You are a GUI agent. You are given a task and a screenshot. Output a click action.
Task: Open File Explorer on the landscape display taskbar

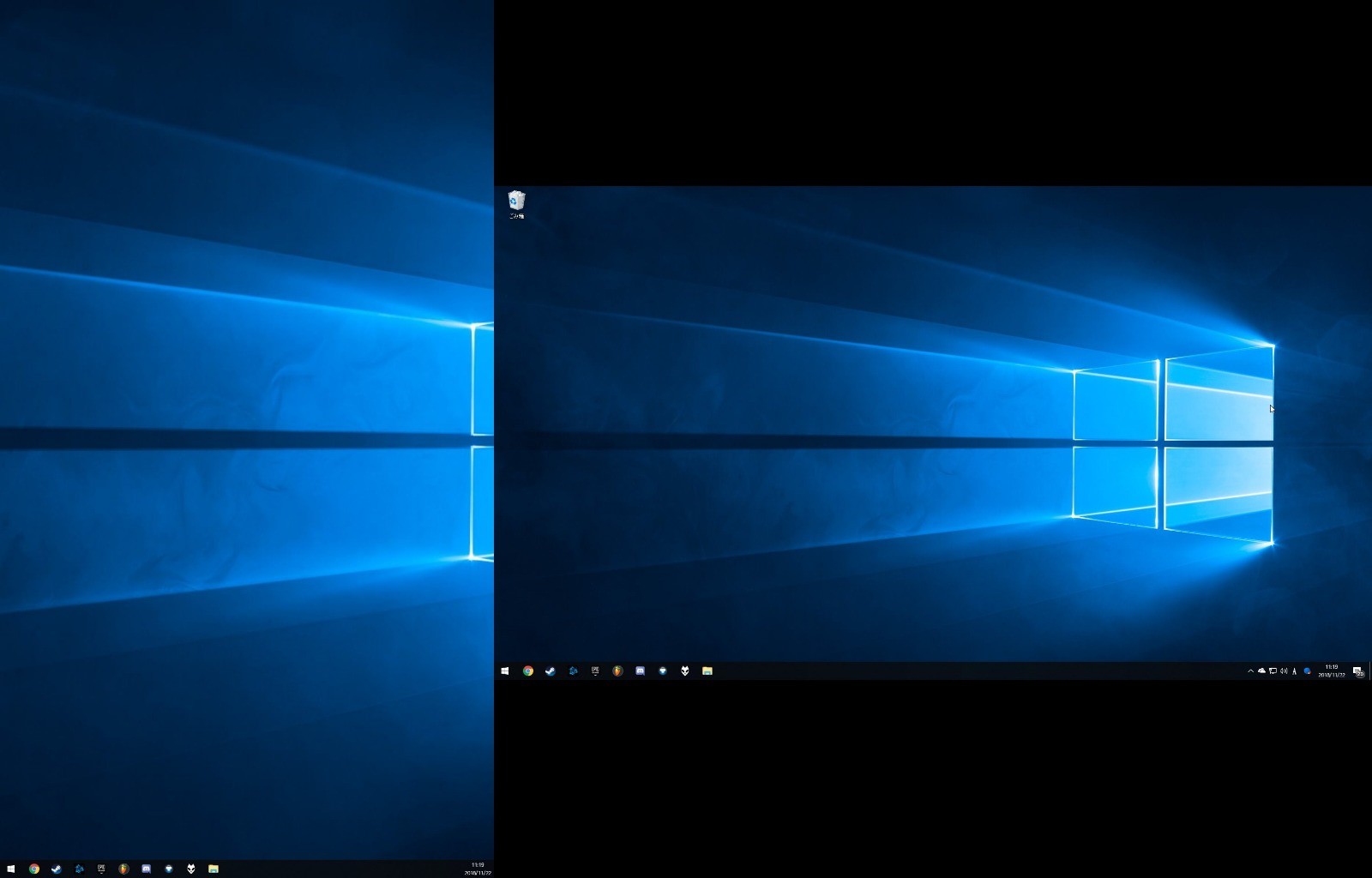(707, 671)
